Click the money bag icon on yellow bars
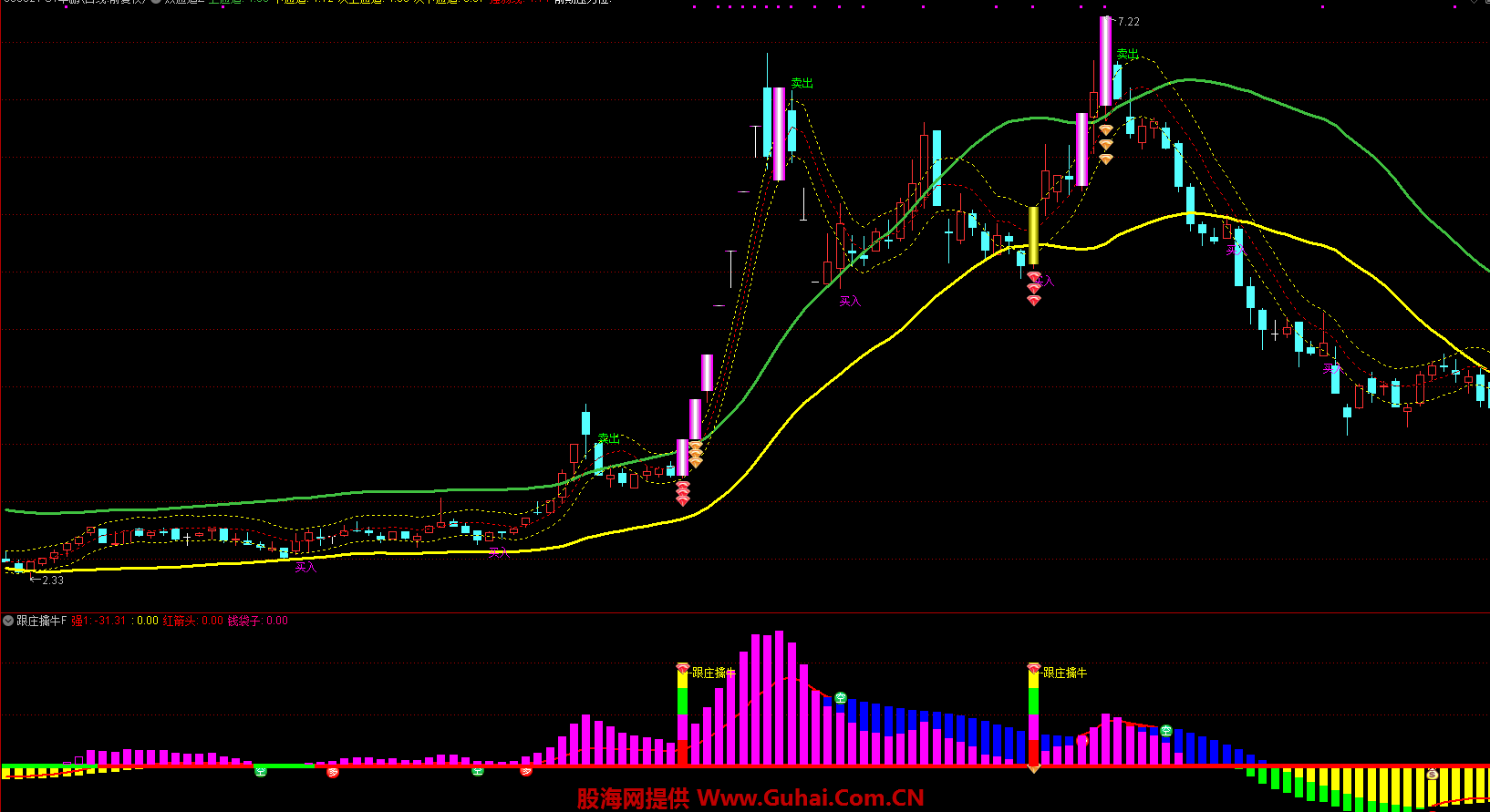Image resolution: width=1490 pixels, height=812 pixels. click(x=1433, y=774)
